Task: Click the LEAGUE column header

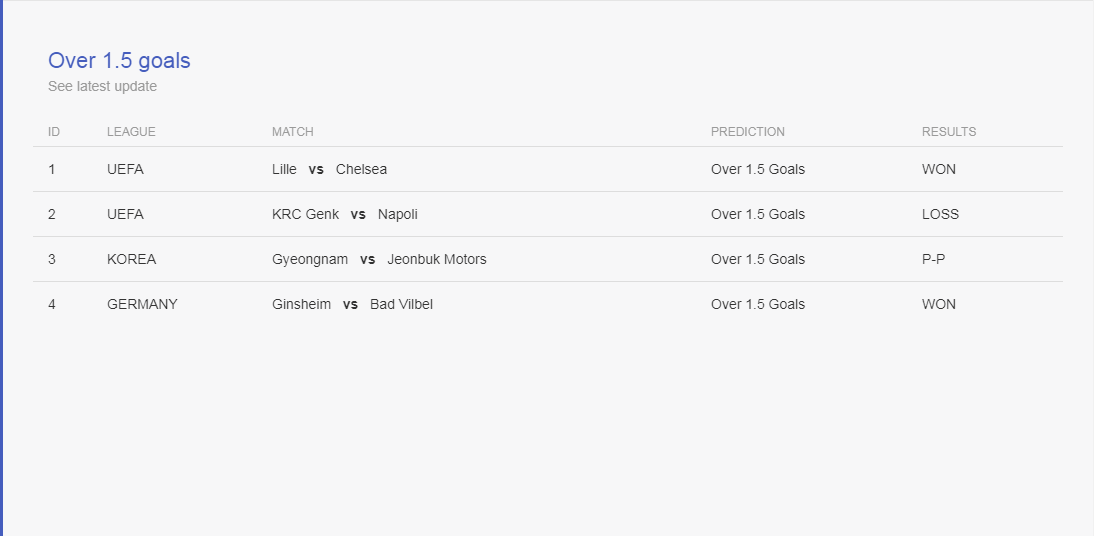Action: coord(131,132)
